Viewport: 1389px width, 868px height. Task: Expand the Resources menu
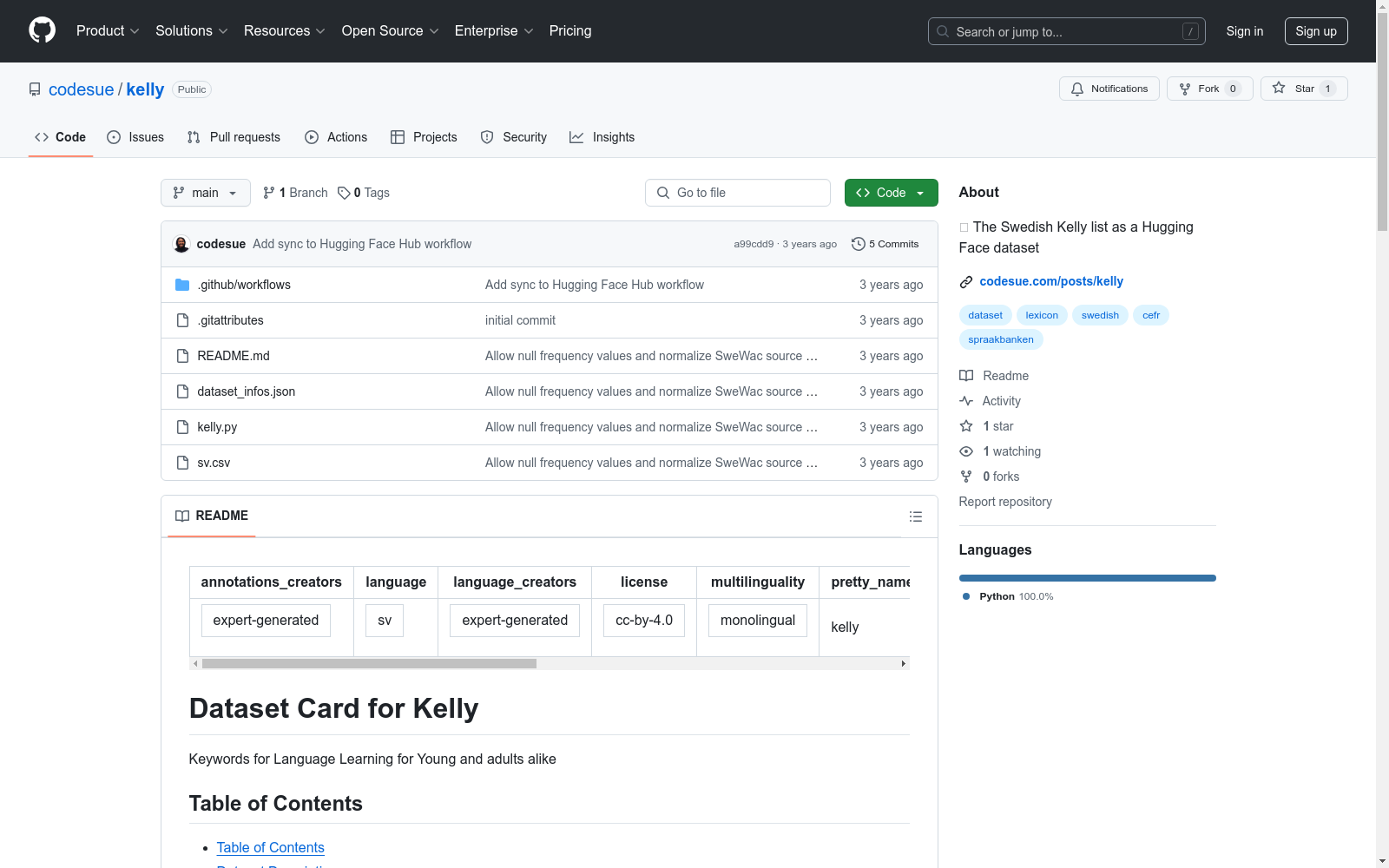[285, 30]
